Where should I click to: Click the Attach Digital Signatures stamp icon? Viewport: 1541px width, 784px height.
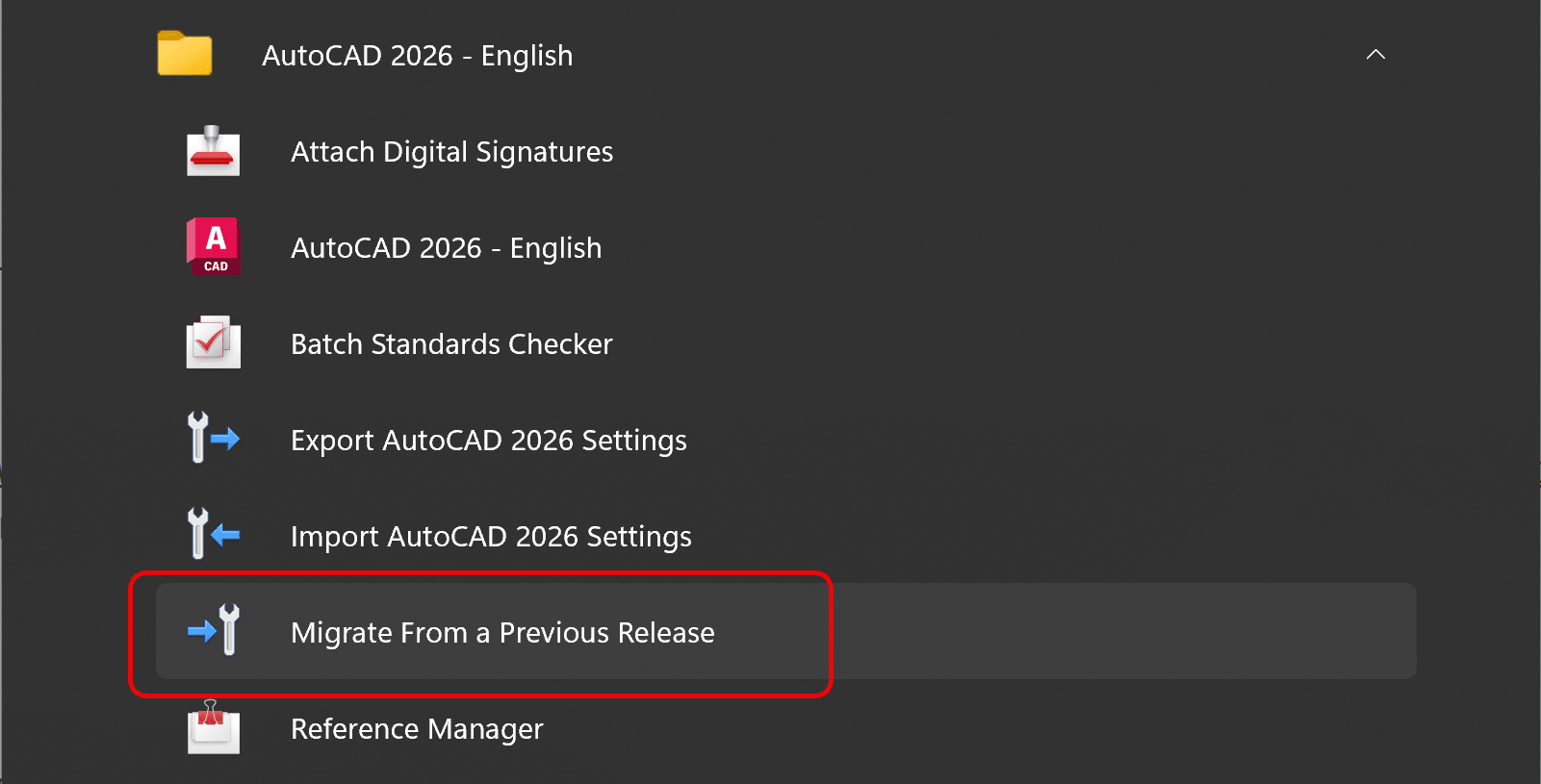(213, 151)
